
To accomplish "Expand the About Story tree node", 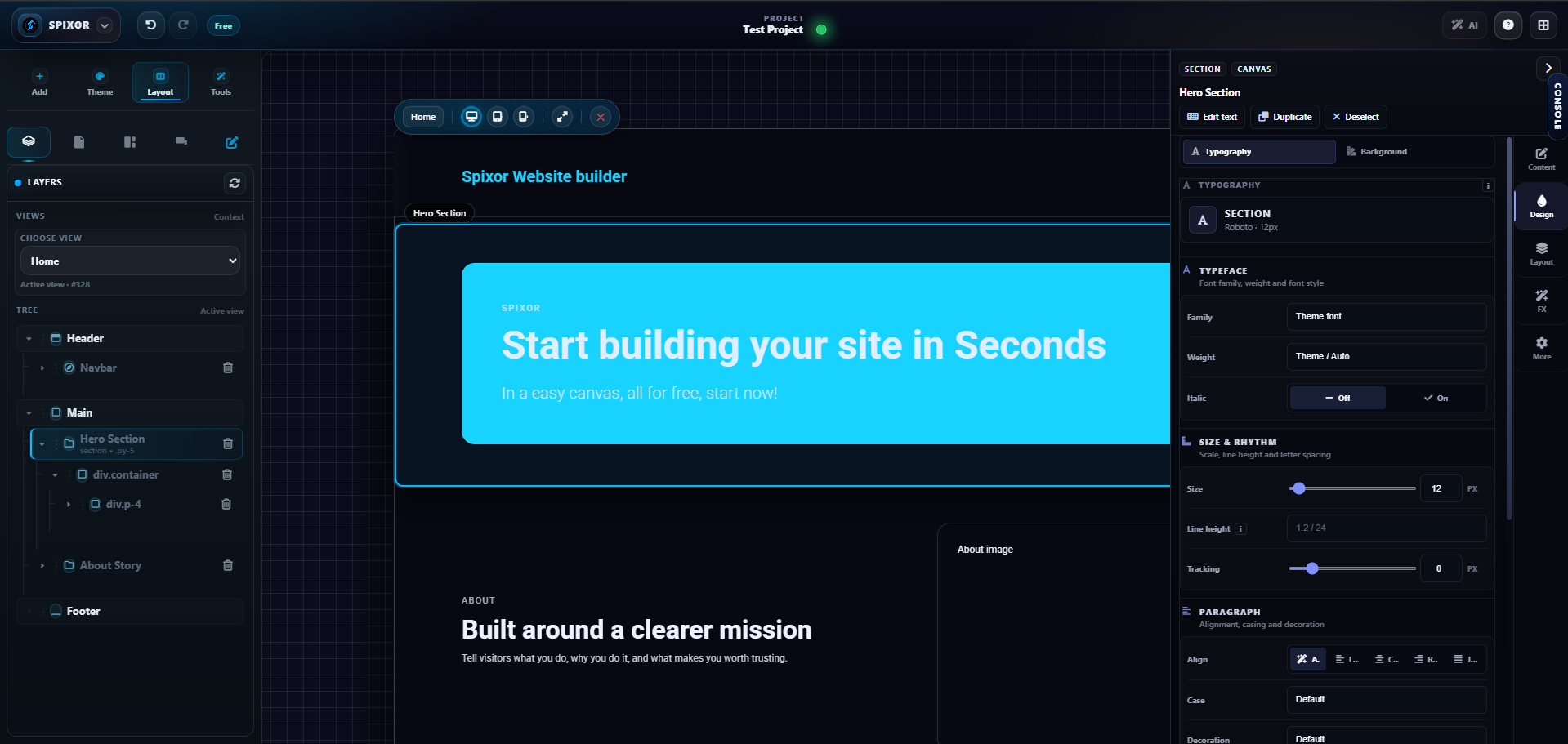I will pos(42,566).
